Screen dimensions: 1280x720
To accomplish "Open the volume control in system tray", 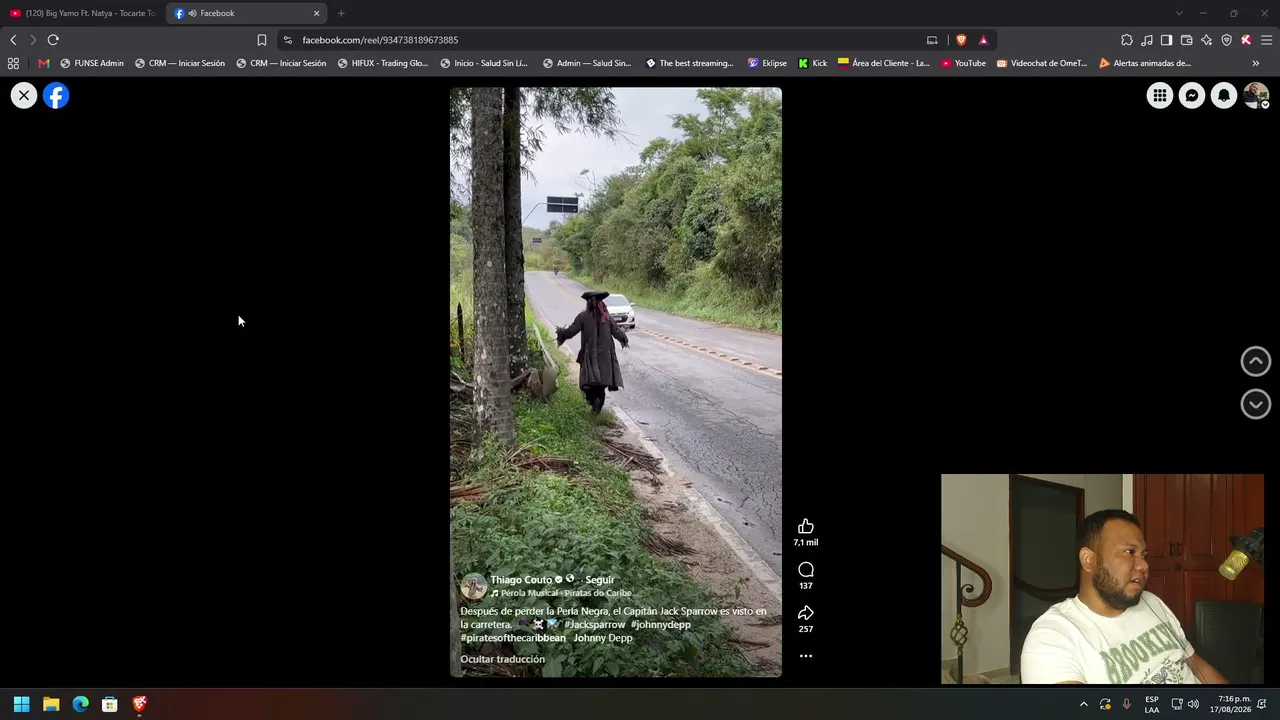I will [1193, 704].
